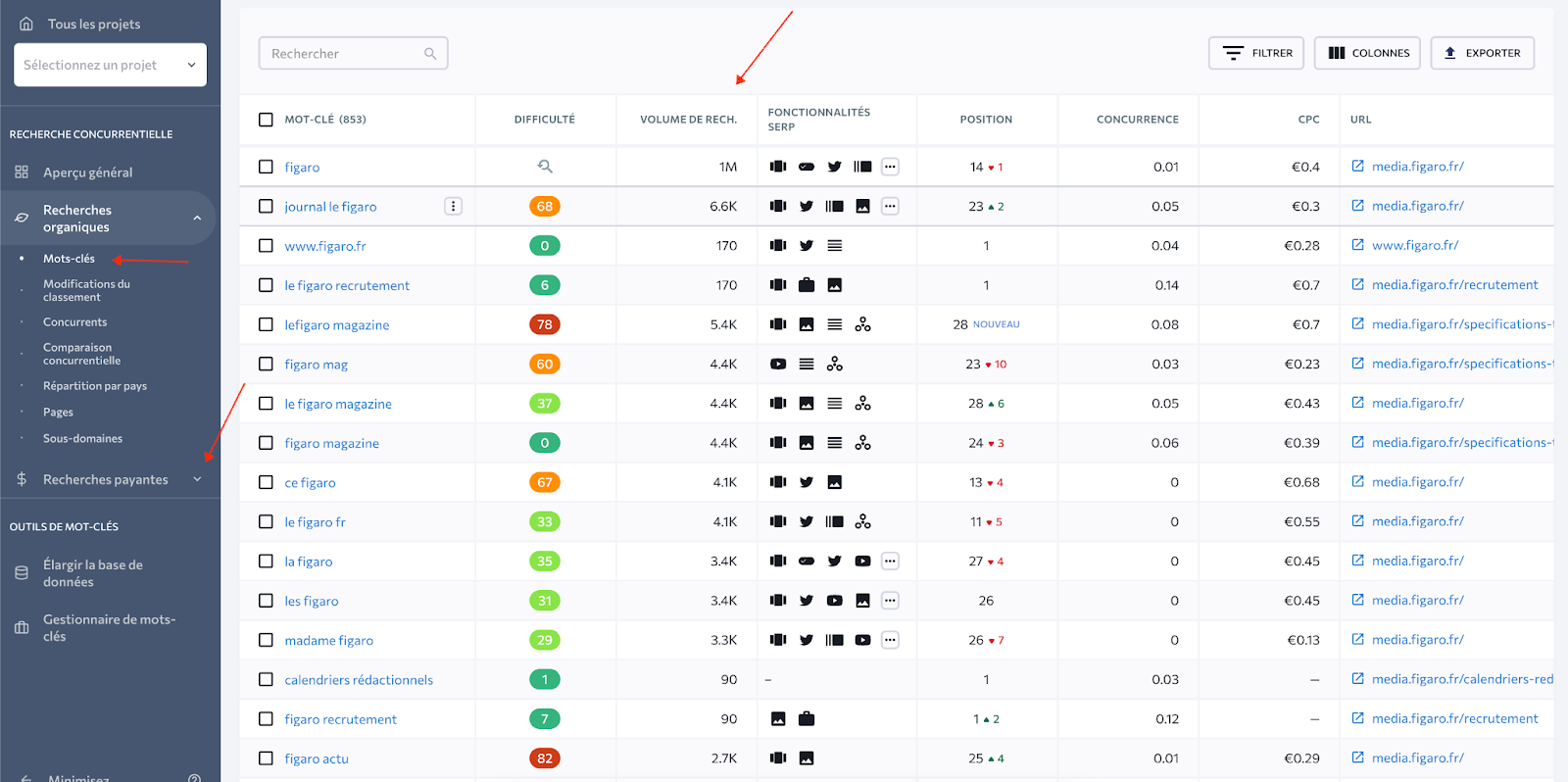Click the Aperçu général grid icon
Viewport: 1568px width, 782px height.
(x=22, y=172)
